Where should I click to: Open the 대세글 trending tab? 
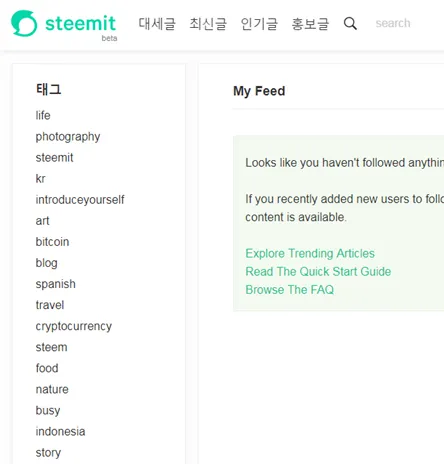157,24
